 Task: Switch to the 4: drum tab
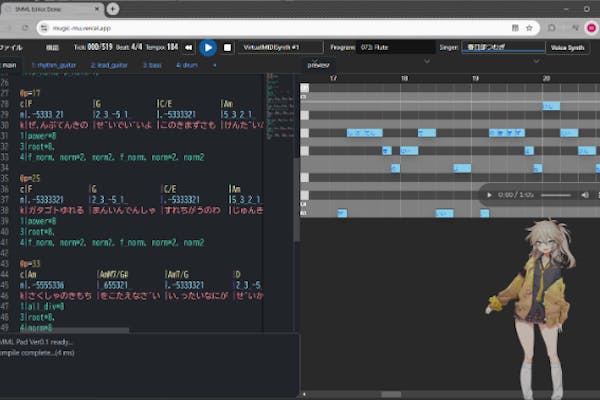point(186,64)
